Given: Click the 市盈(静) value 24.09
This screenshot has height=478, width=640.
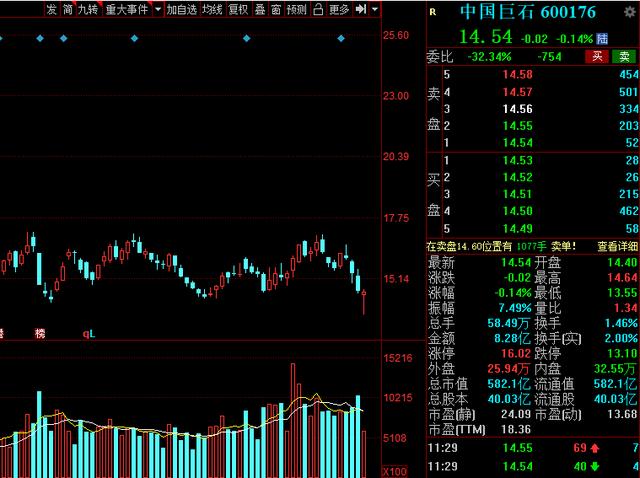Looking at the screenshot, I should 516,414.
